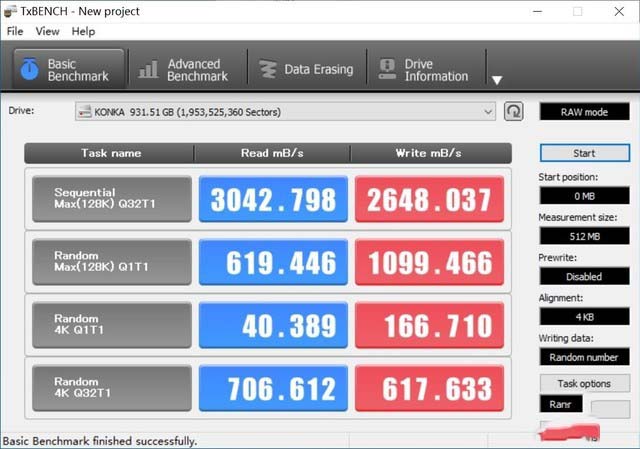Click the Read mB/s column header
The image size is (640, 449).
(272, 153)
